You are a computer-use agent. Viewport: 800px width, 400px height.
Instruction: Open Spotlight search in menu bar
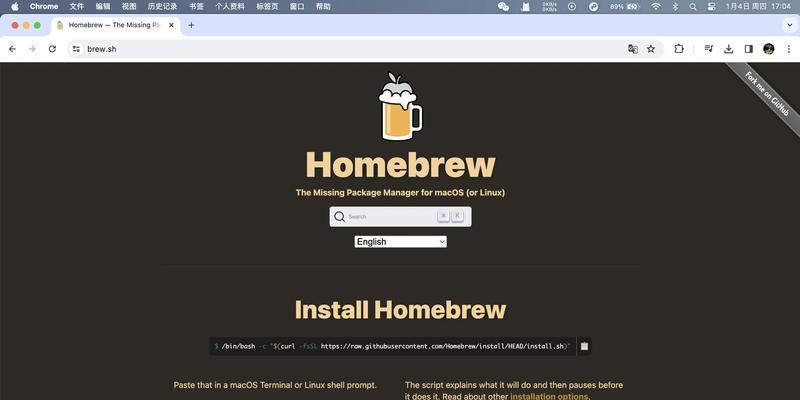pyautogui.click(x=692, y=7)
